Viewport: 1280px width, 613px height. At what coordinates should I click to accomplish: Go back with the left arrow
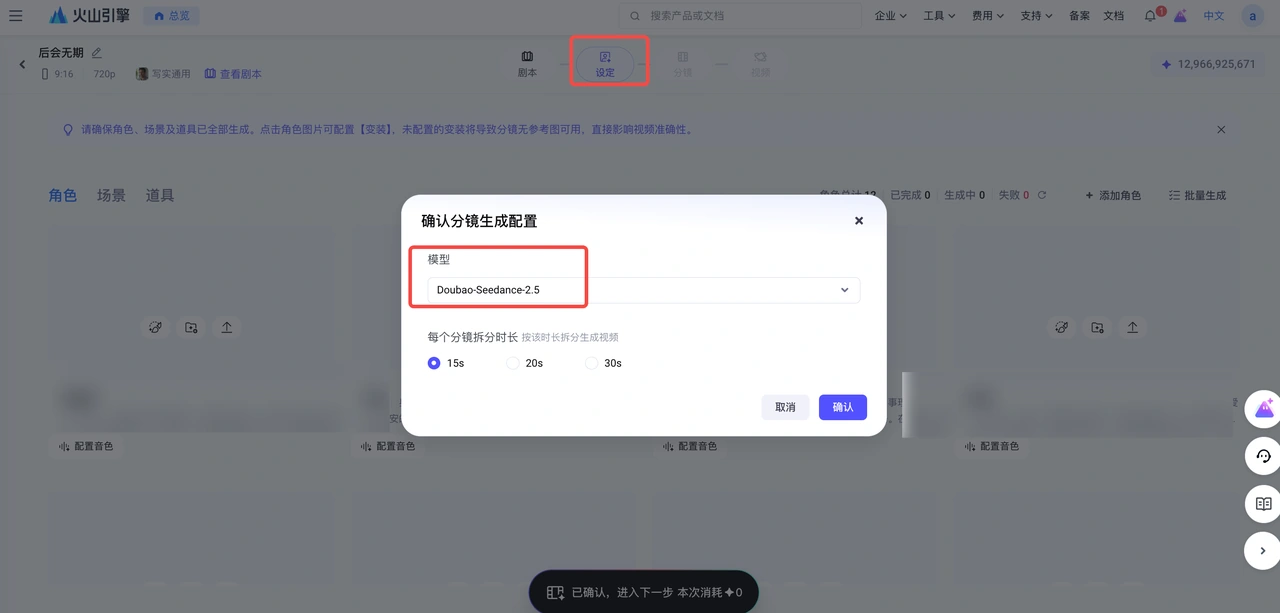[23, 64]
